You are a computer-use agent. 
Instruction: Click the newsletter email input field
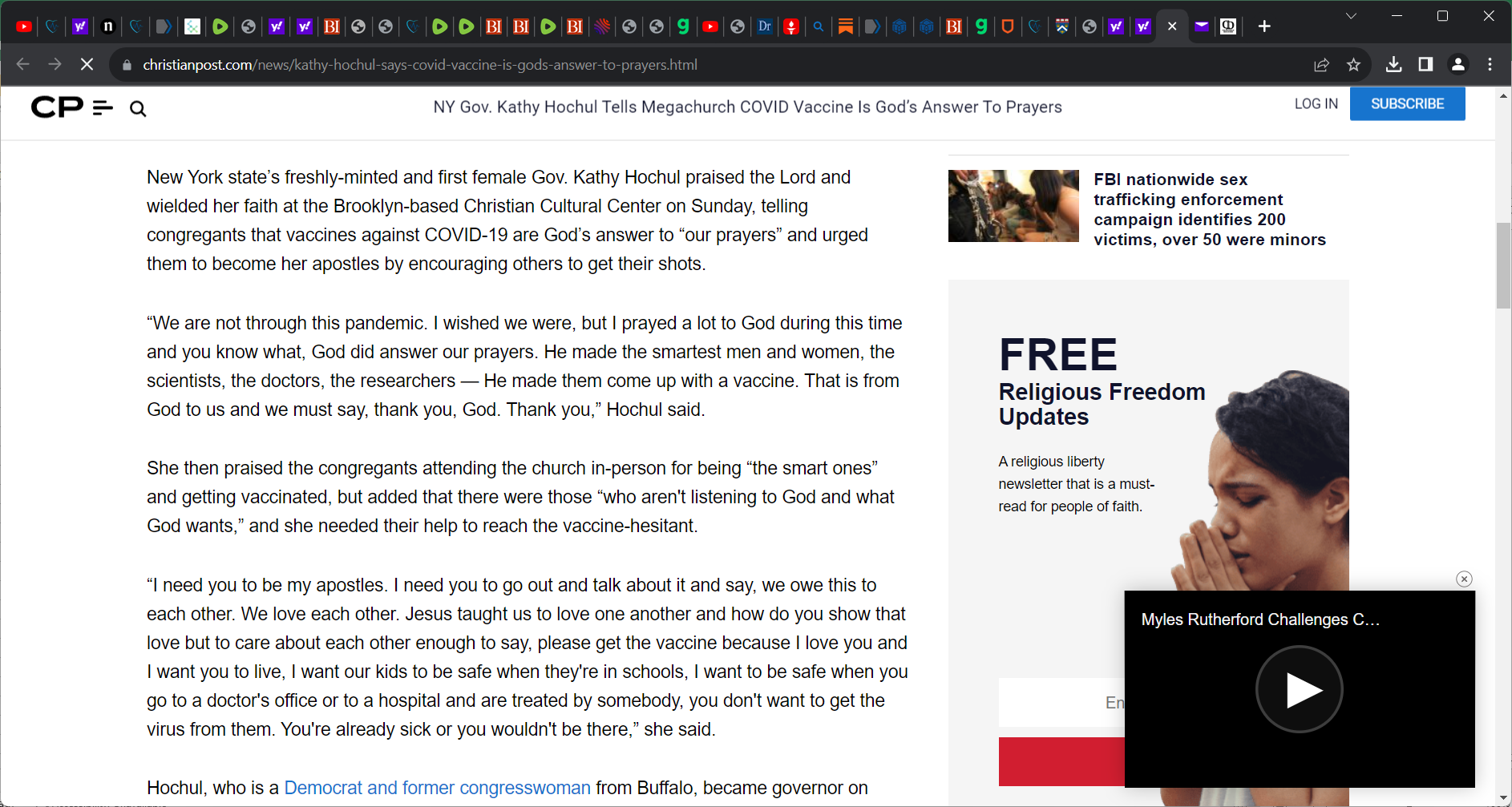click(x=1061, y=702)
